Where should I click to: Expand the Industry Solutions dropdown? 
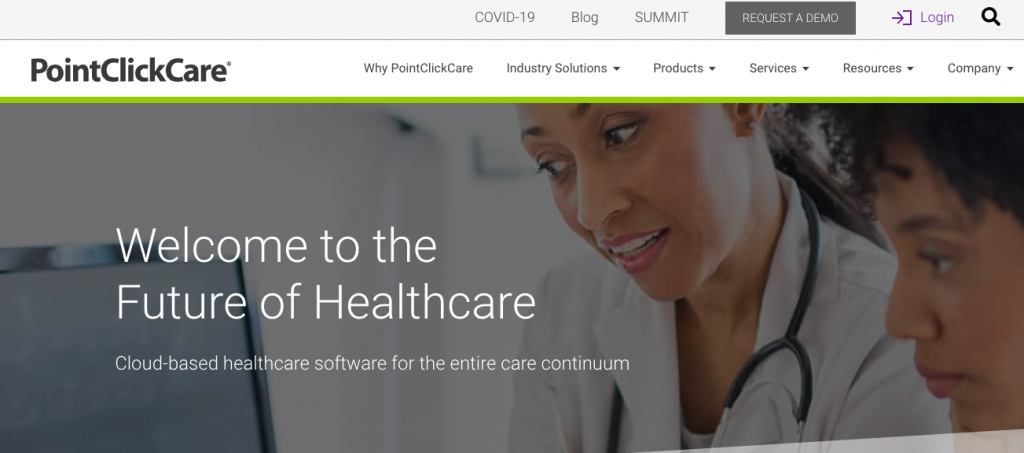[563, 68]
